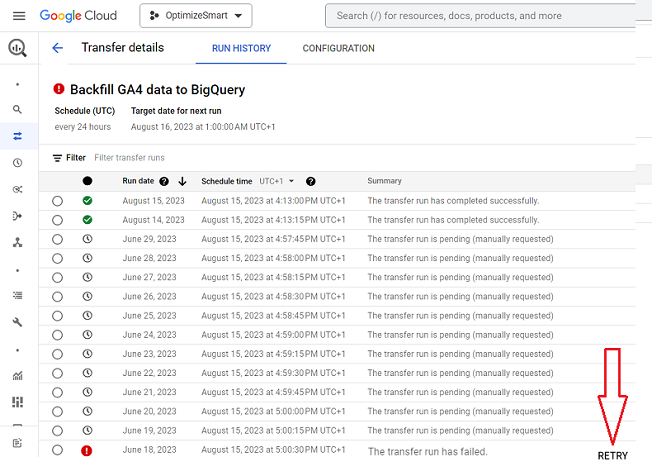Open the wrench sidebar icon

coord(17,322)
